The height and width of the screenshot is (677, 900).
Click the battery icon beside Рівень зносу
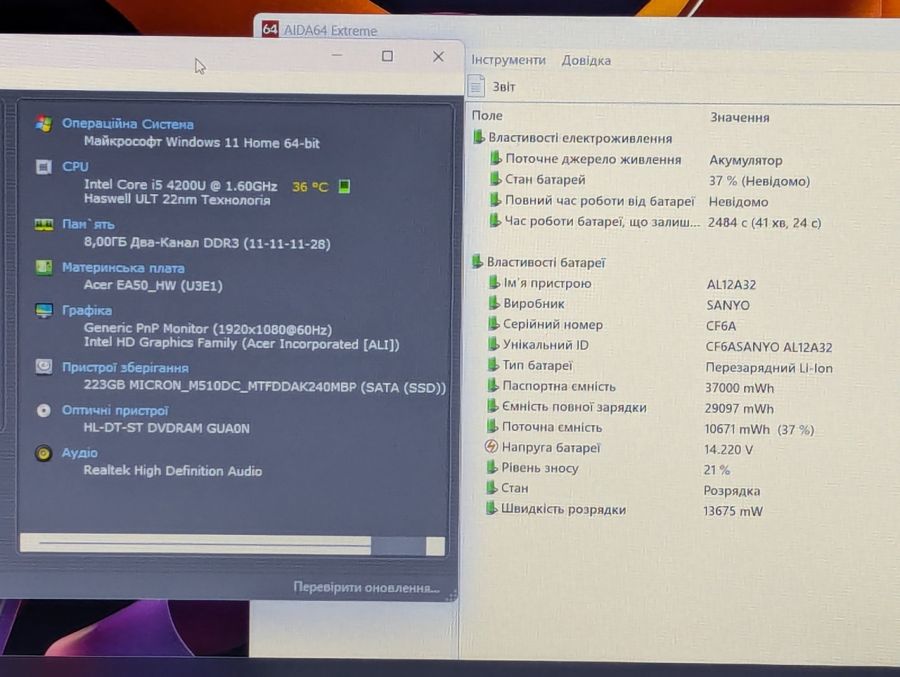(x=491, y=467)
